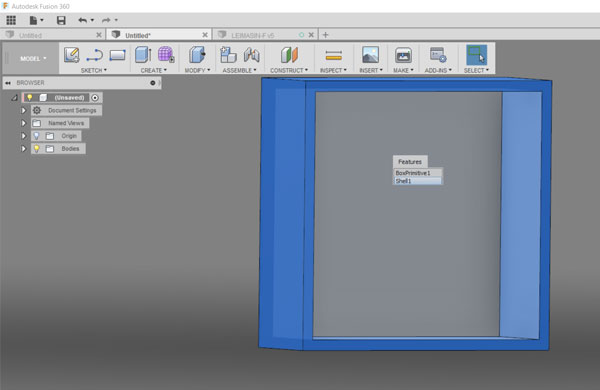Choose Shell1 in Features list

(x=418, y=181)
